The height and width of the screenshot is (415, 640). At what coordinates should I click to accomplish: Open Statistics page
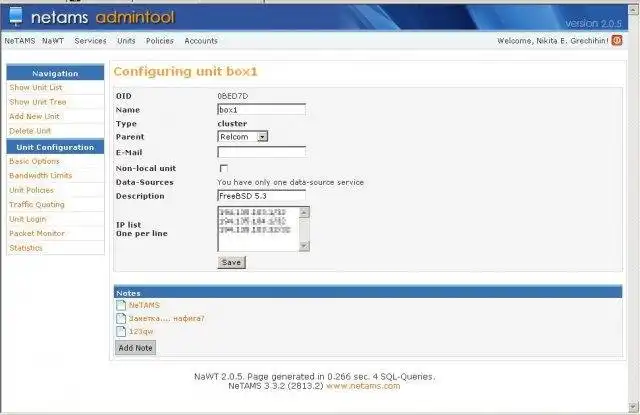26,248
